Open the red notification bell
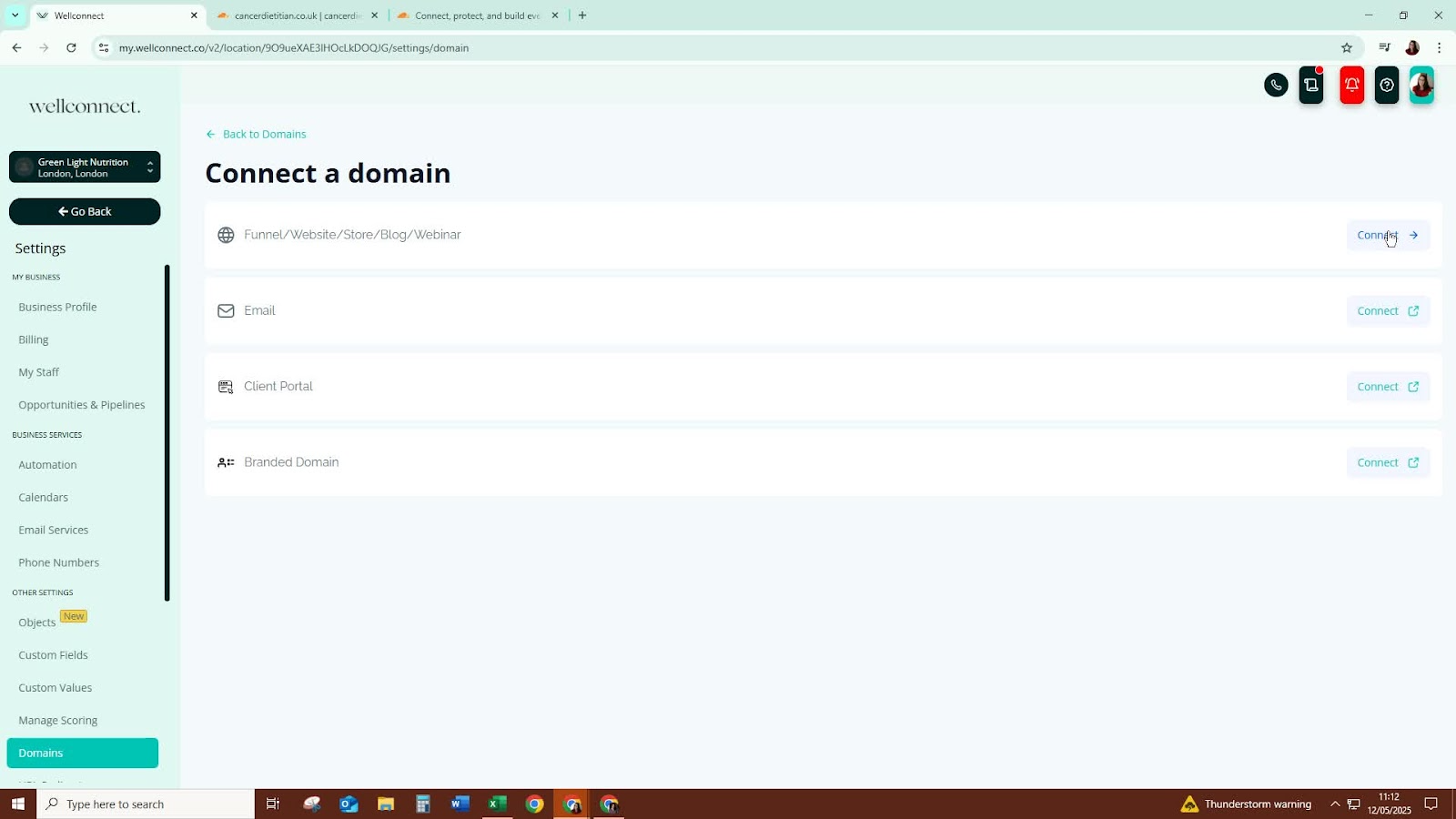This screenshot has height=819, width=1456. click(x=1352, y=86)
